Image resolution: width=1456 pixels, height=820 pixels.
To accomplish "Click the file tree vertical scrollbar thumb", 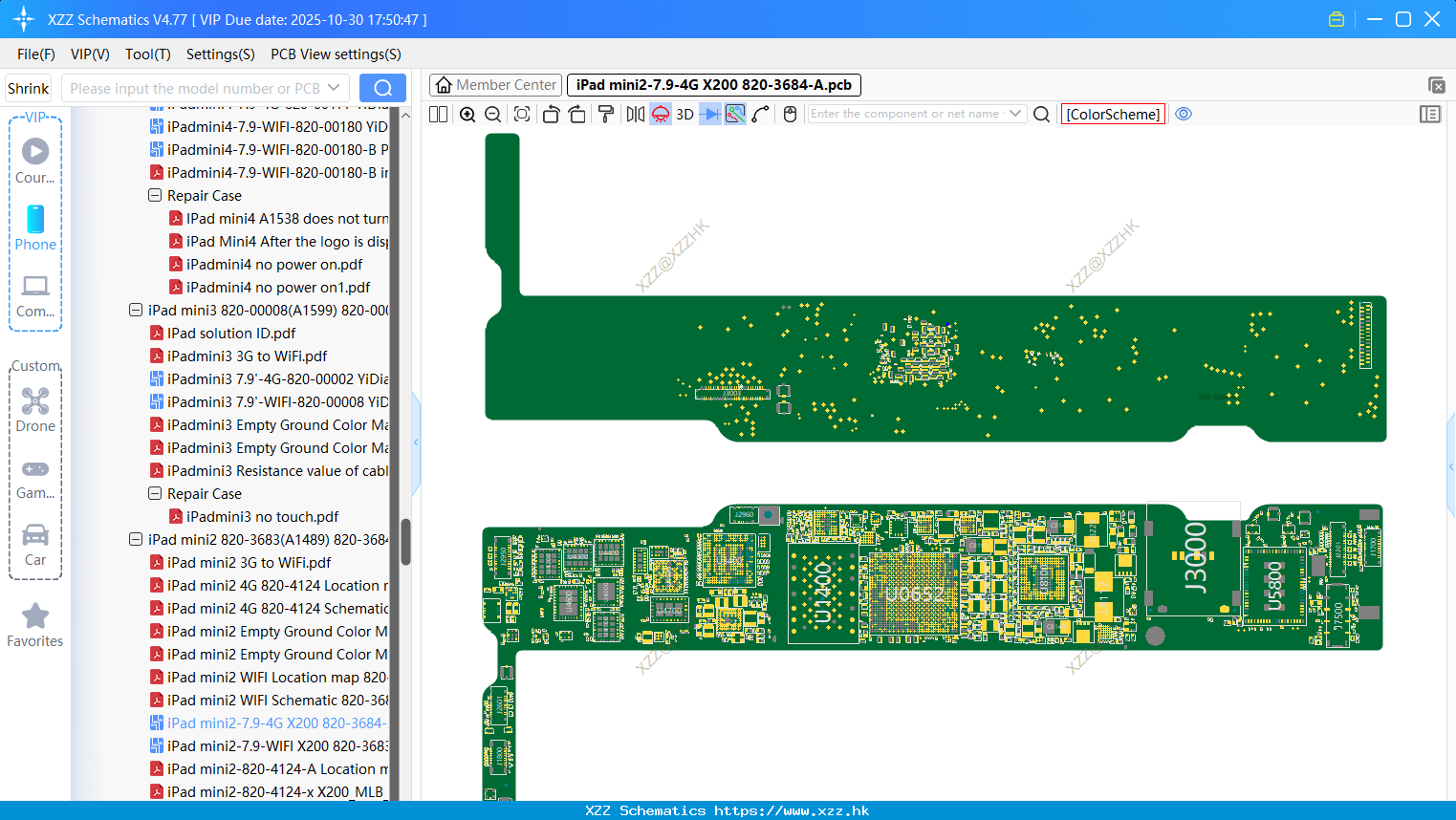I will click(405, 542).
